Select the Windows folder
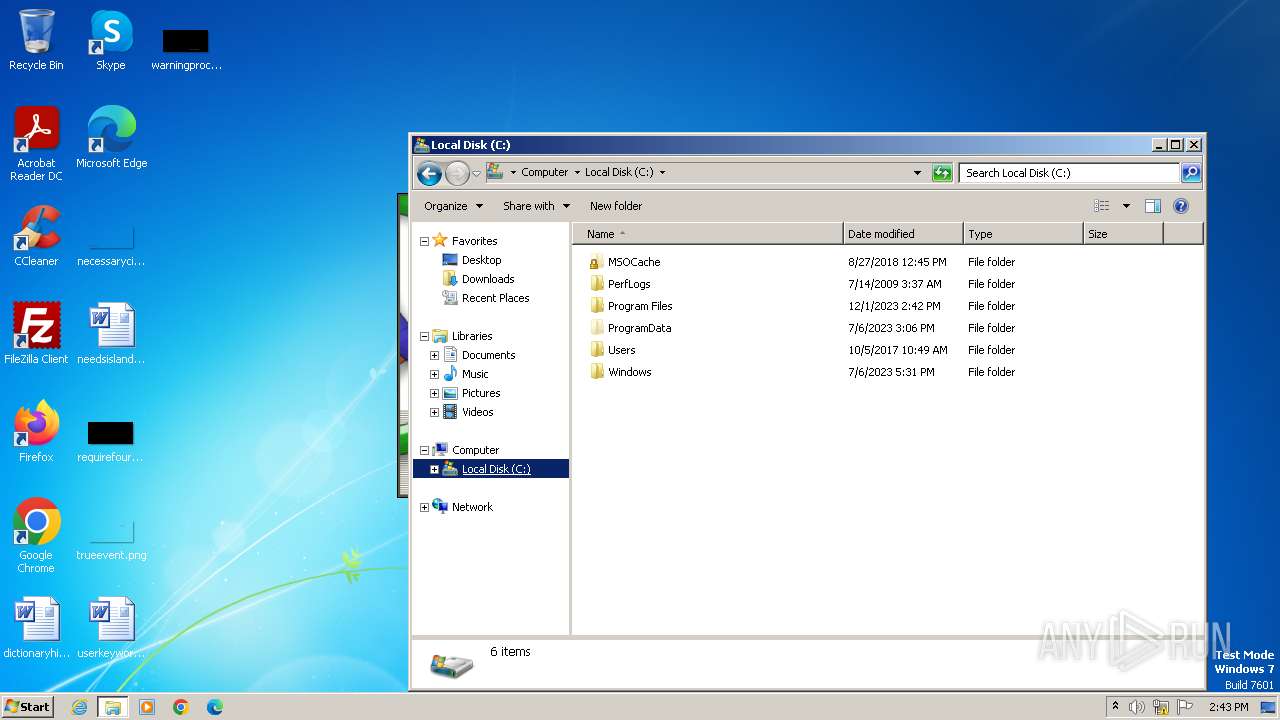Screen dimensions: 1280x720 tap(629, 372)
